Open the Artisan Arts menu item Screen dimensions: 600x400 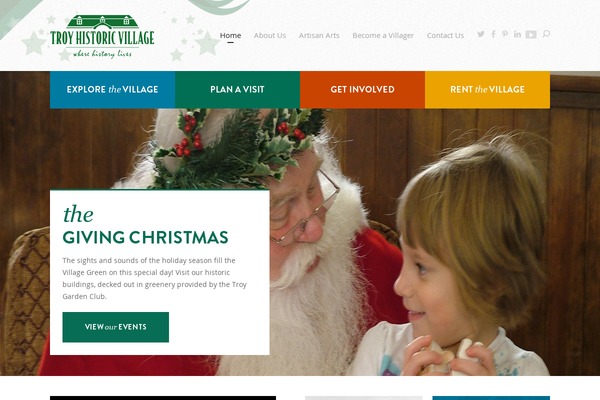(x=319, y=35)
